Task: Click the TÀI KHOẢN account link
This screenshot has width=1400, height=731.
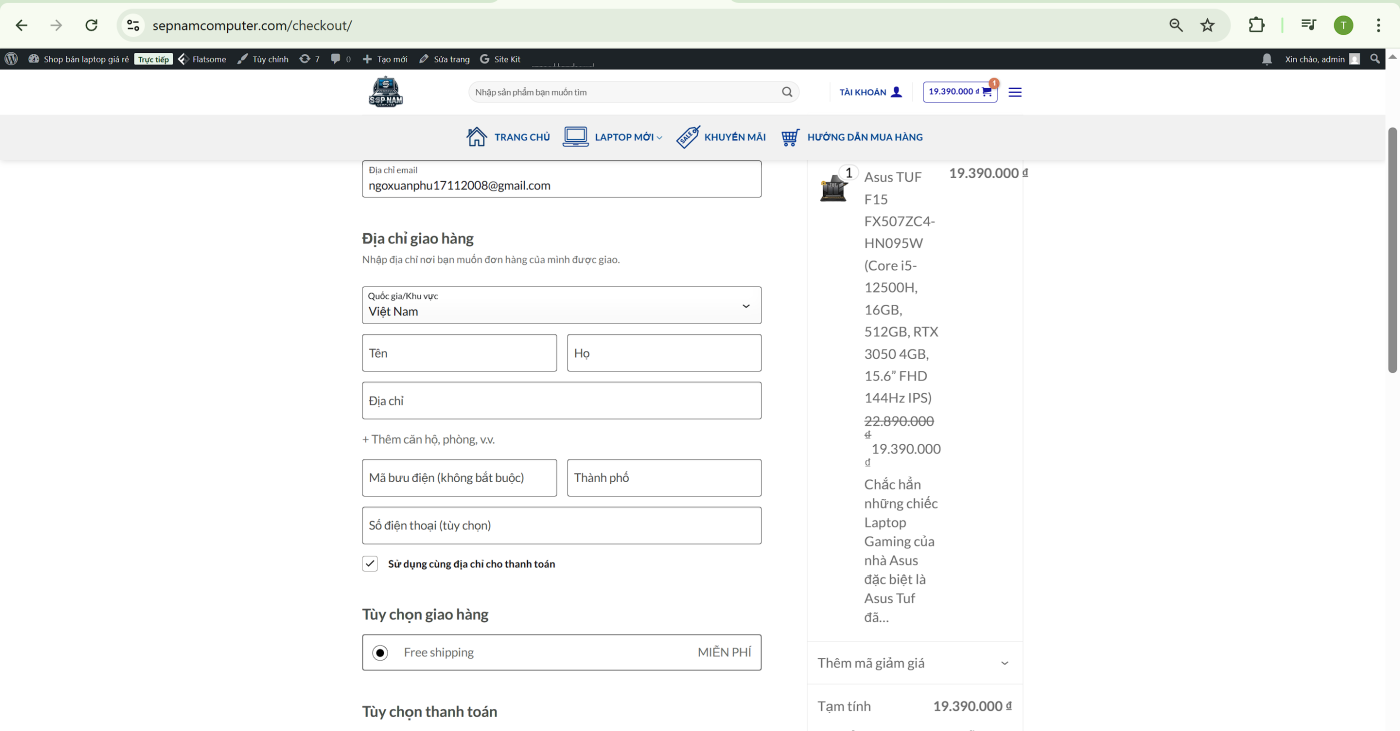Action: tap(871, 92)
